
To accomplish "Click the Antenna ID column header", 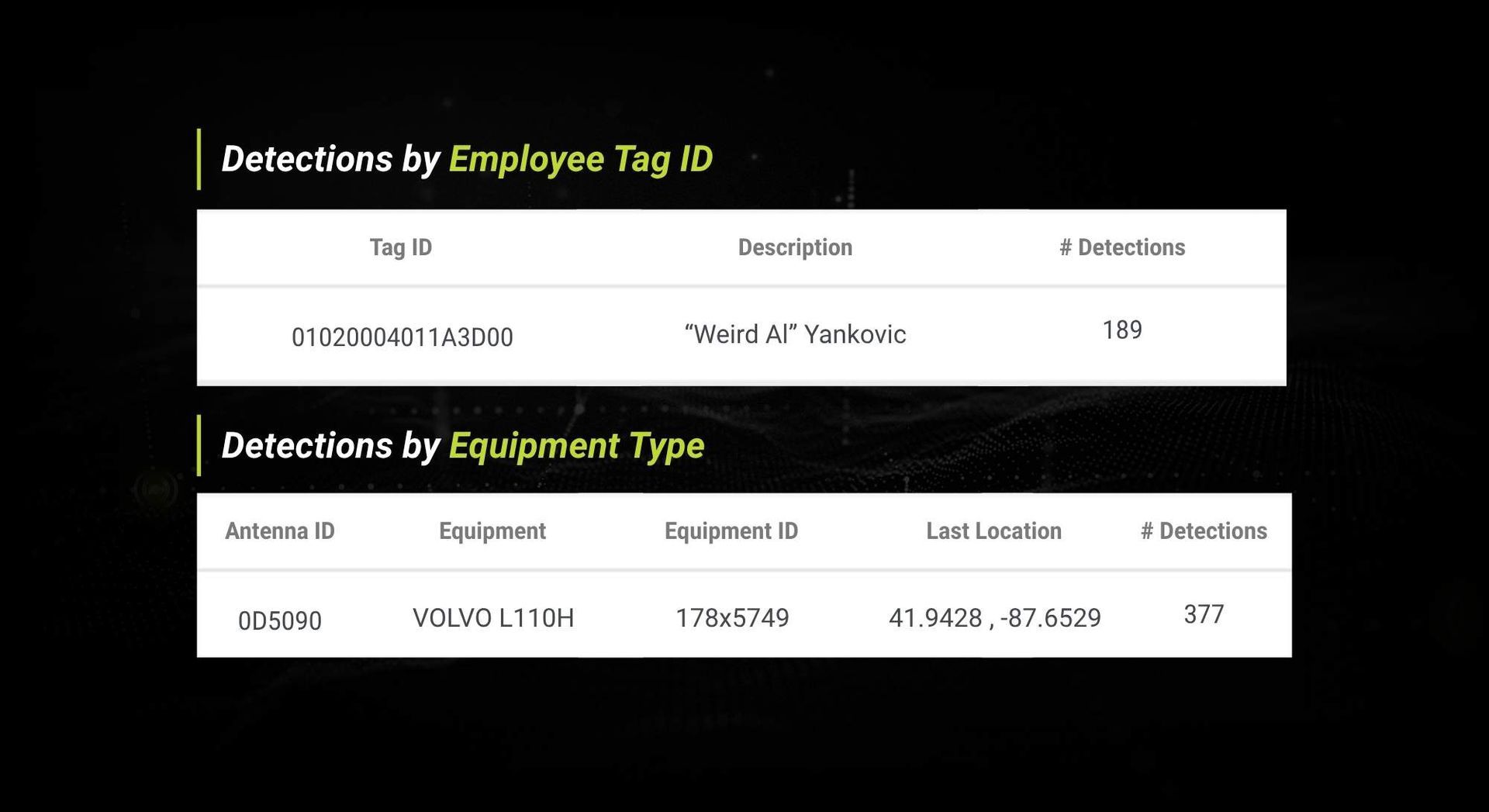I will point(280,531).
